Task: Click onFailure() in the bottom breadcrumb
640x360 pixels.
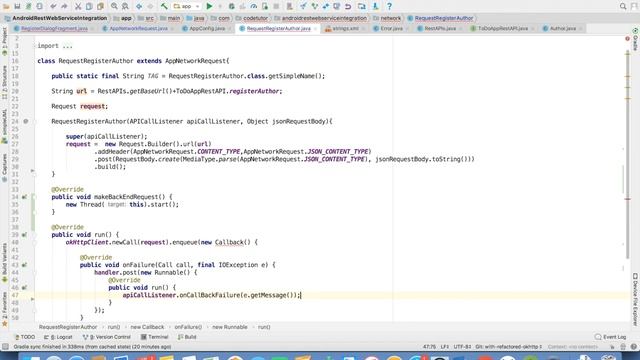Action: click(188, 327)
